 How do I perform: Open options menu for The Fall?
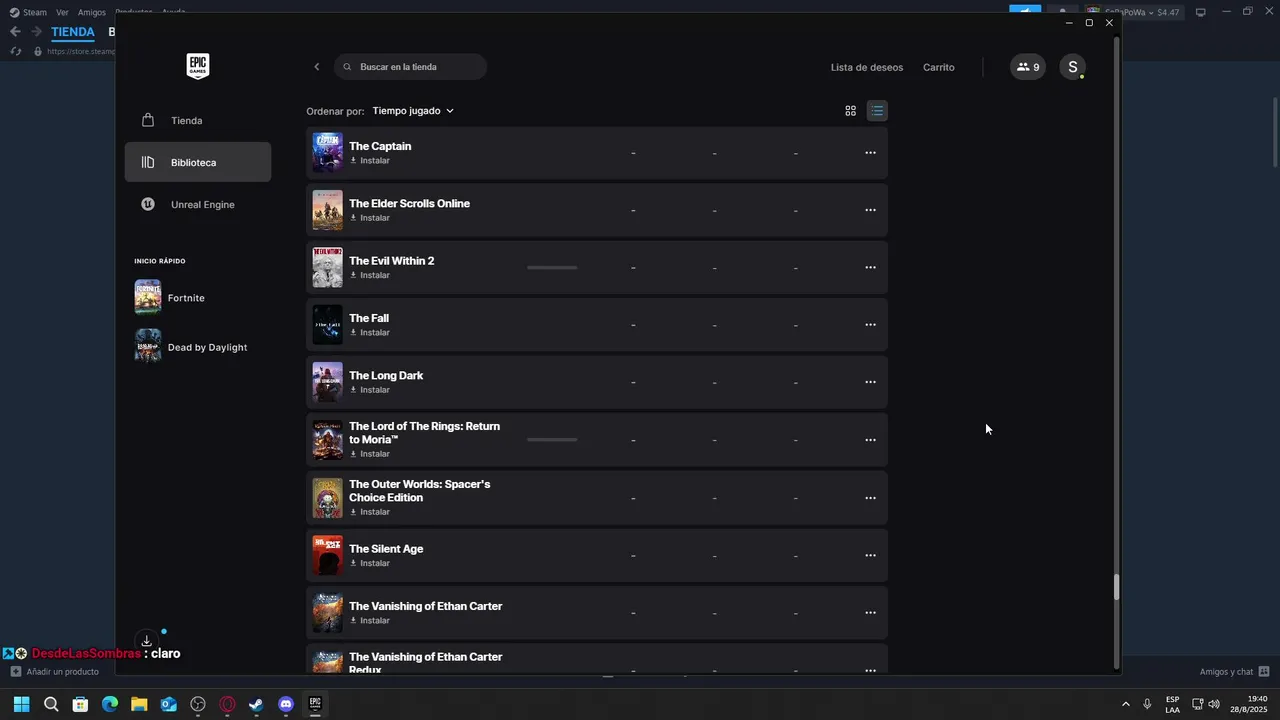click(870, 325)
